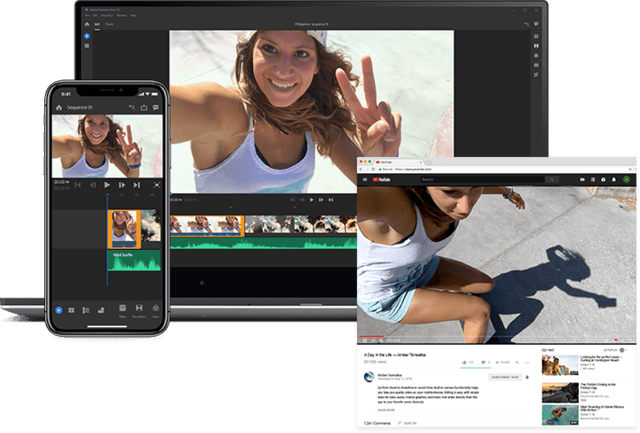
Task: Tap the home icon in the phone app
Action: pos(59,106)
